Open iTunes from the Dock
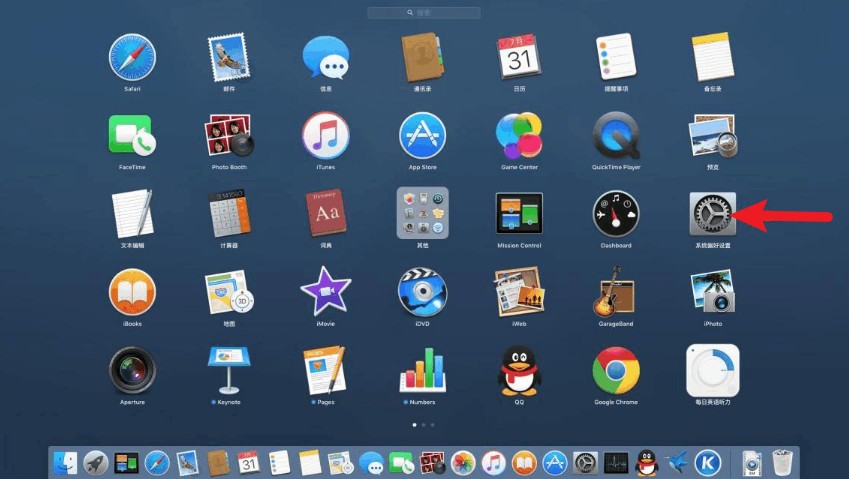The height and width of the screenshot is (479, 849). [x=493, y=463]
